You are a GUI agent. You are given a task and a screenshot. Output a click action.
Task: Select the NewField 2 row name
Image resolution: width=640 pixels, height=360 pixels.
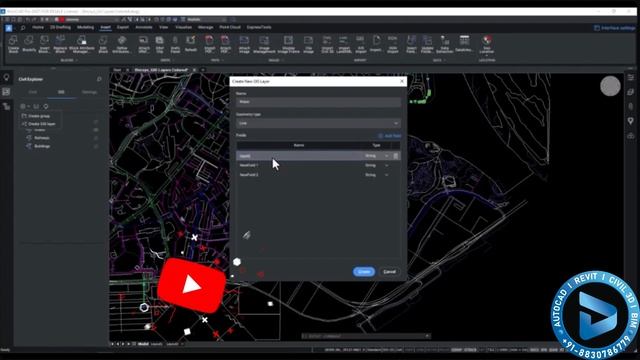[249, 175]
